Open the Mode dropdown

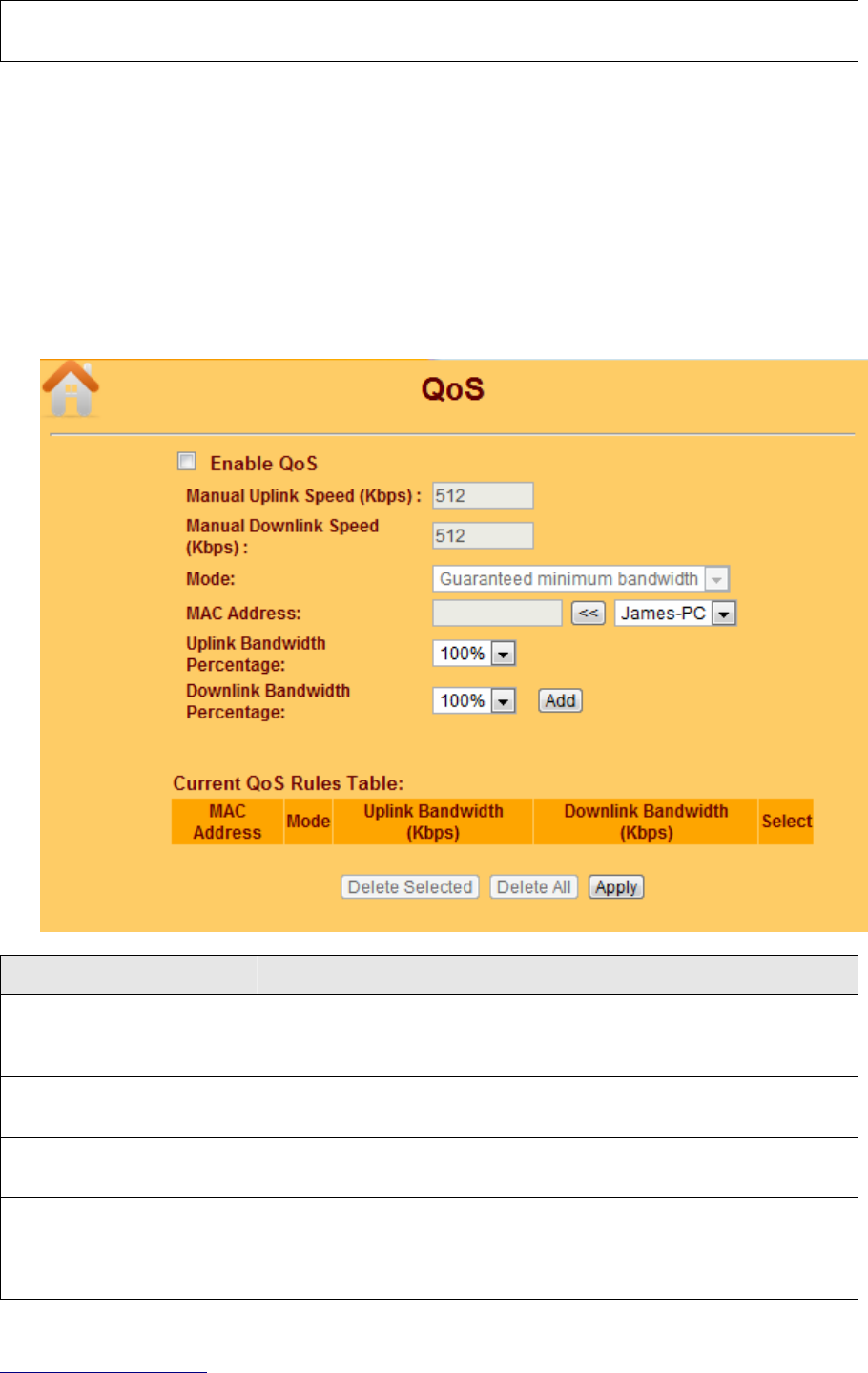click(581, 578)
